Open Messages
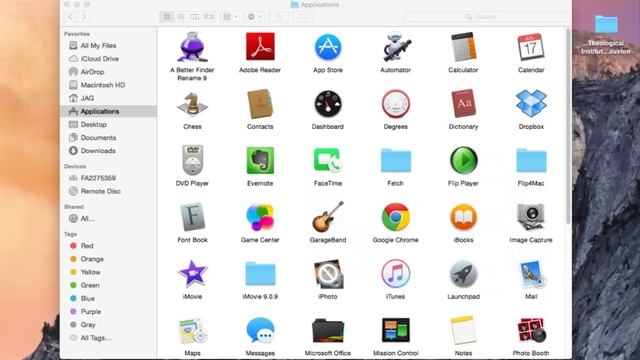The width and height of the screenshot is (640, 360). tap(260, 330)
